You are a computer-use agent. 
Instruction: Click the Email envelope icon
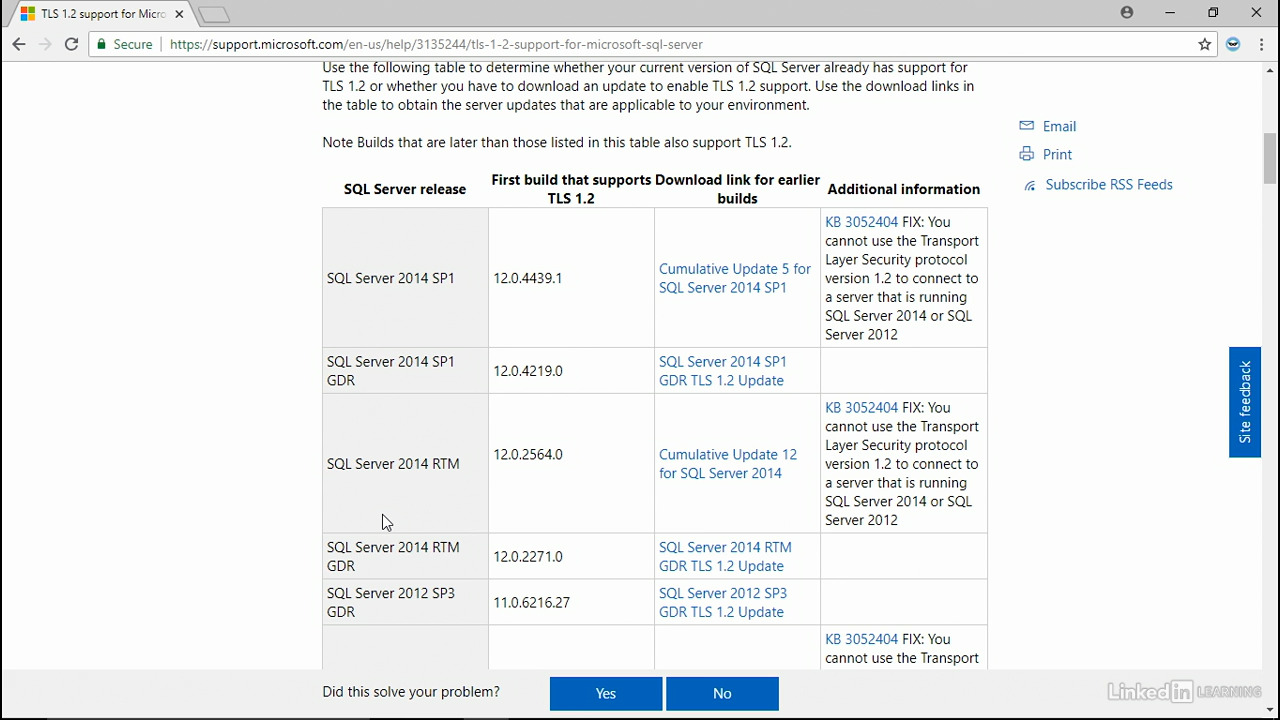click(1026, 126)
